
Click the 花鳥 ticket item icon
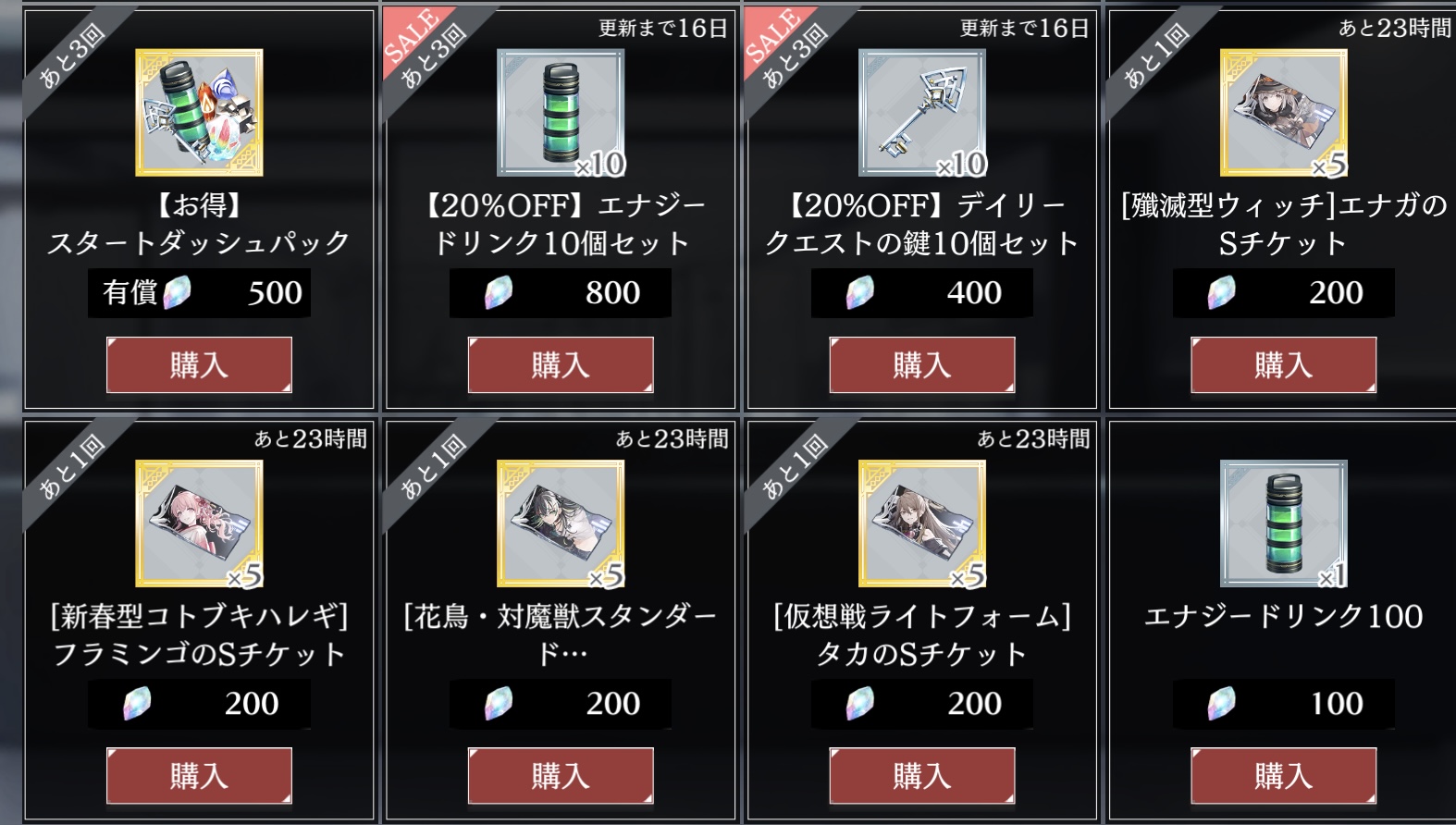(561, 523)
